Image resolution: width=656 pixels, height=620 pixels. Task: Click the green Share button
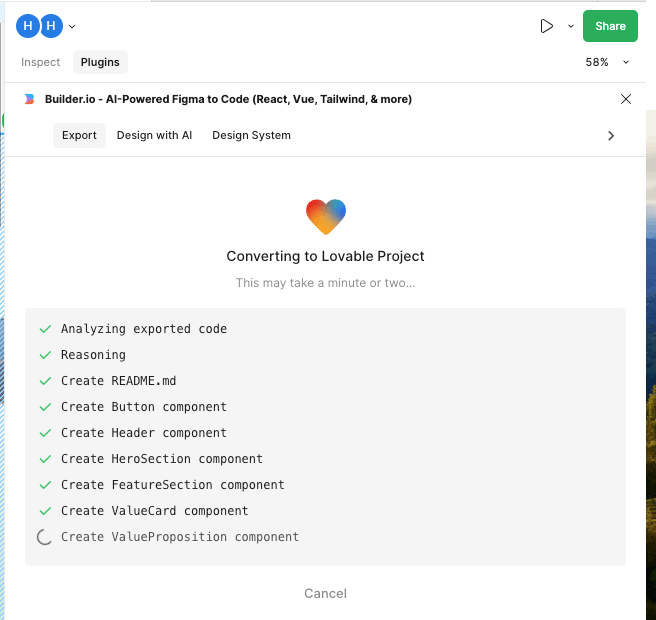click(x=610, y=26)
